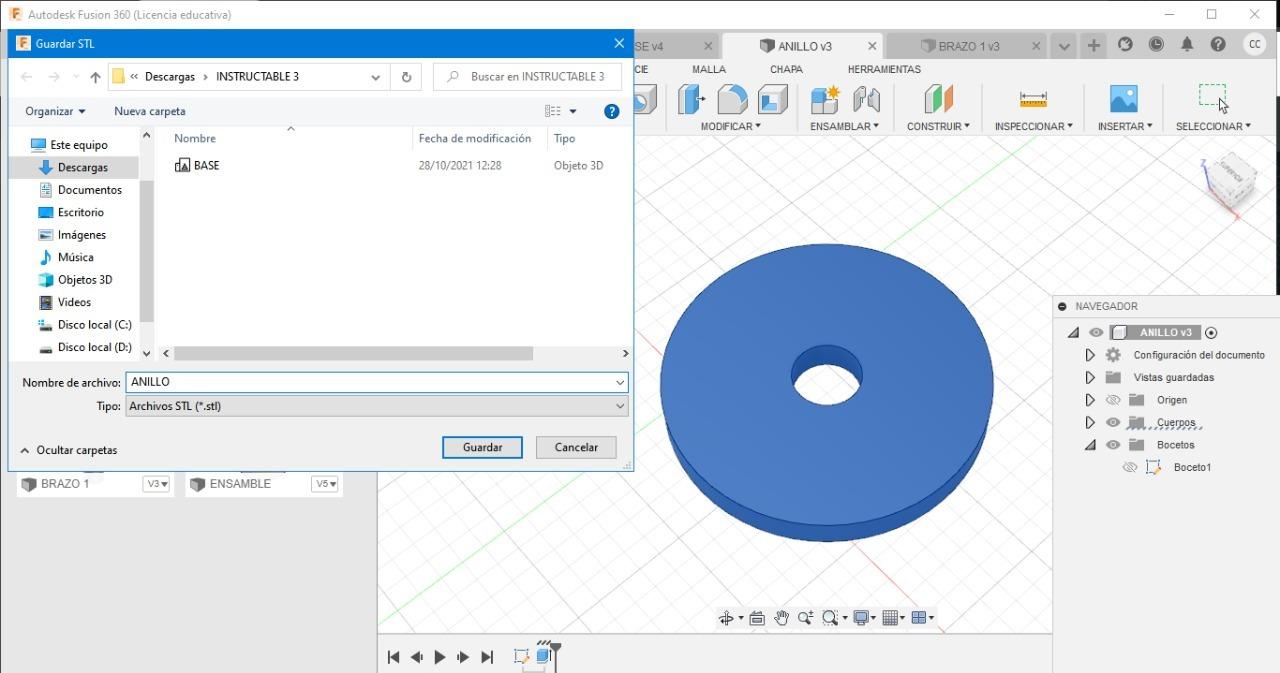Click the extensions icon beside new tab
This screenshot has height=673, width=1280.
click(x=1125, y=45)
